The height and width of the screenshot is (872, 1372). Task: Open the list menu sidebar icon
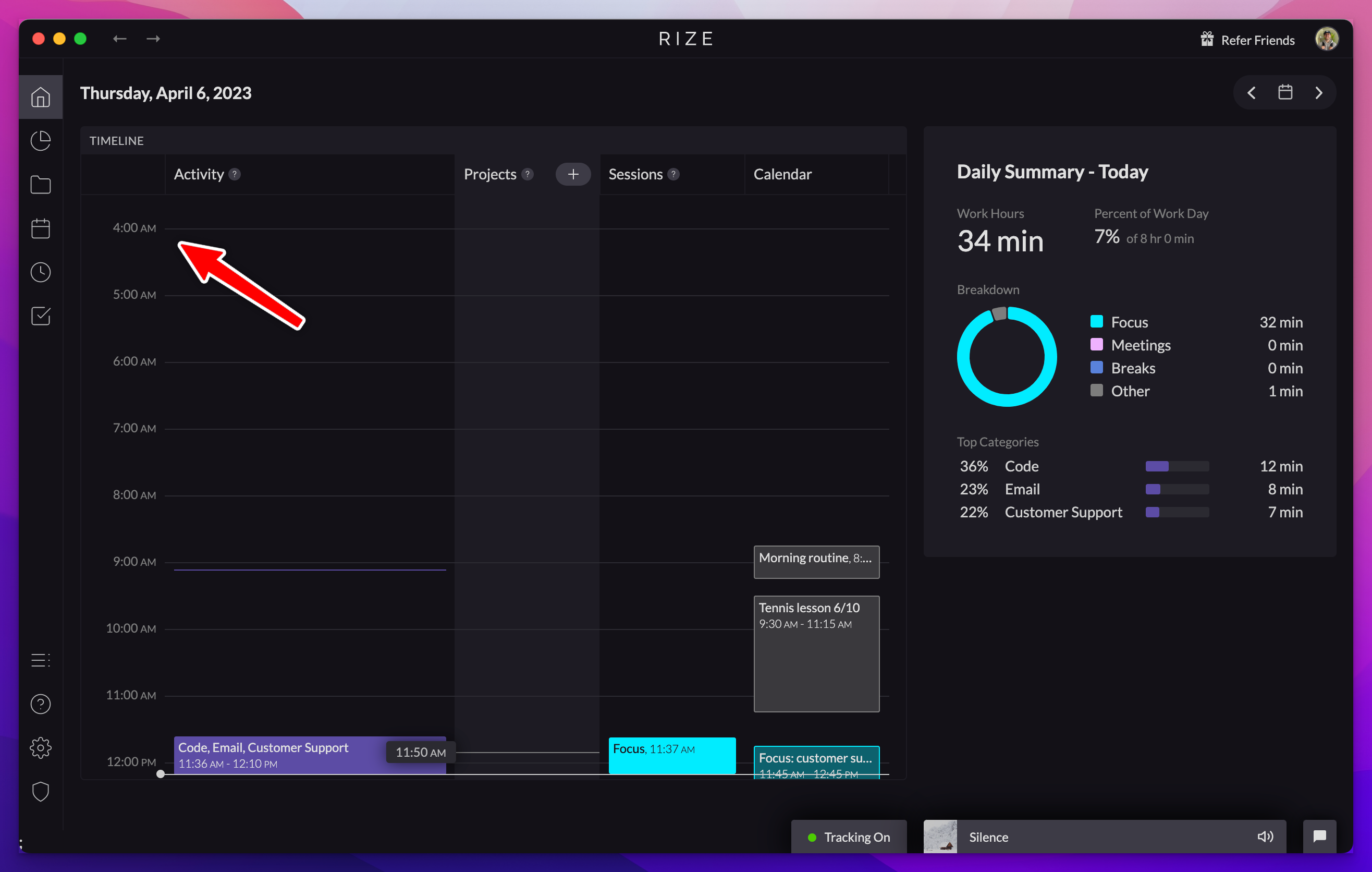41,660
